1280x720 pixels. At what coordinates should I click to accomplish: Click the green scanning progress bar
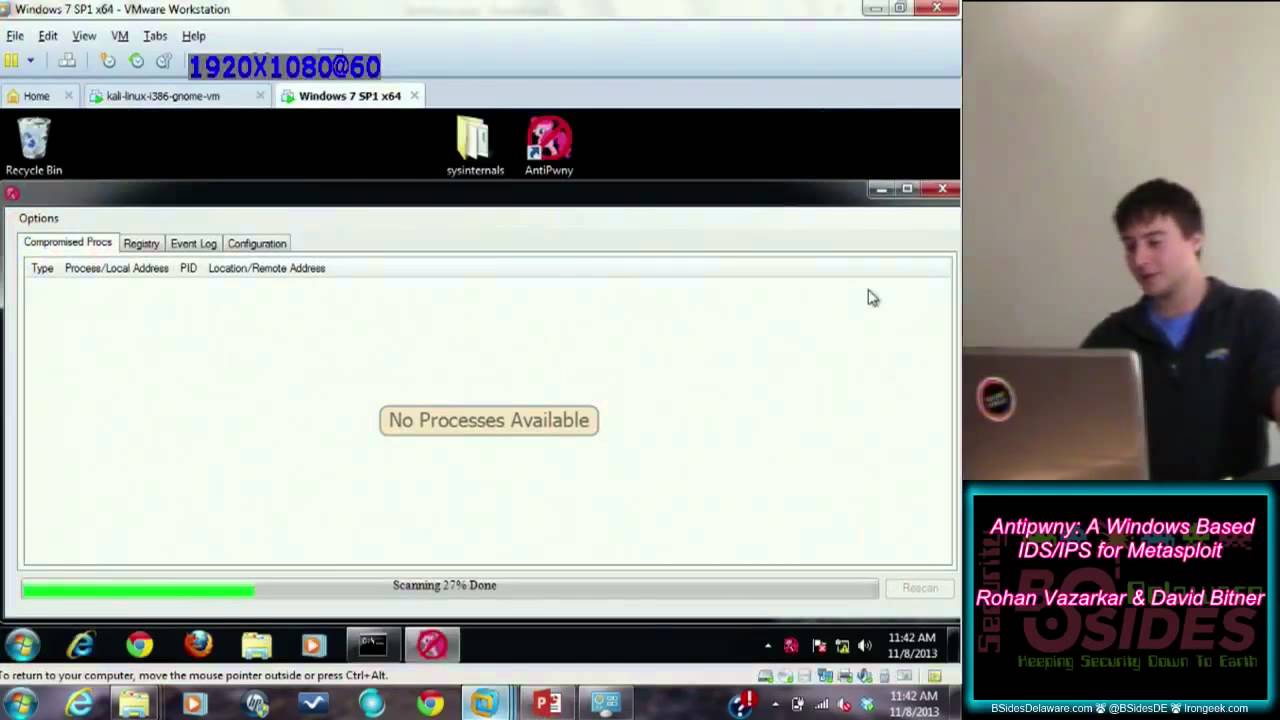[x=138, y=589]
